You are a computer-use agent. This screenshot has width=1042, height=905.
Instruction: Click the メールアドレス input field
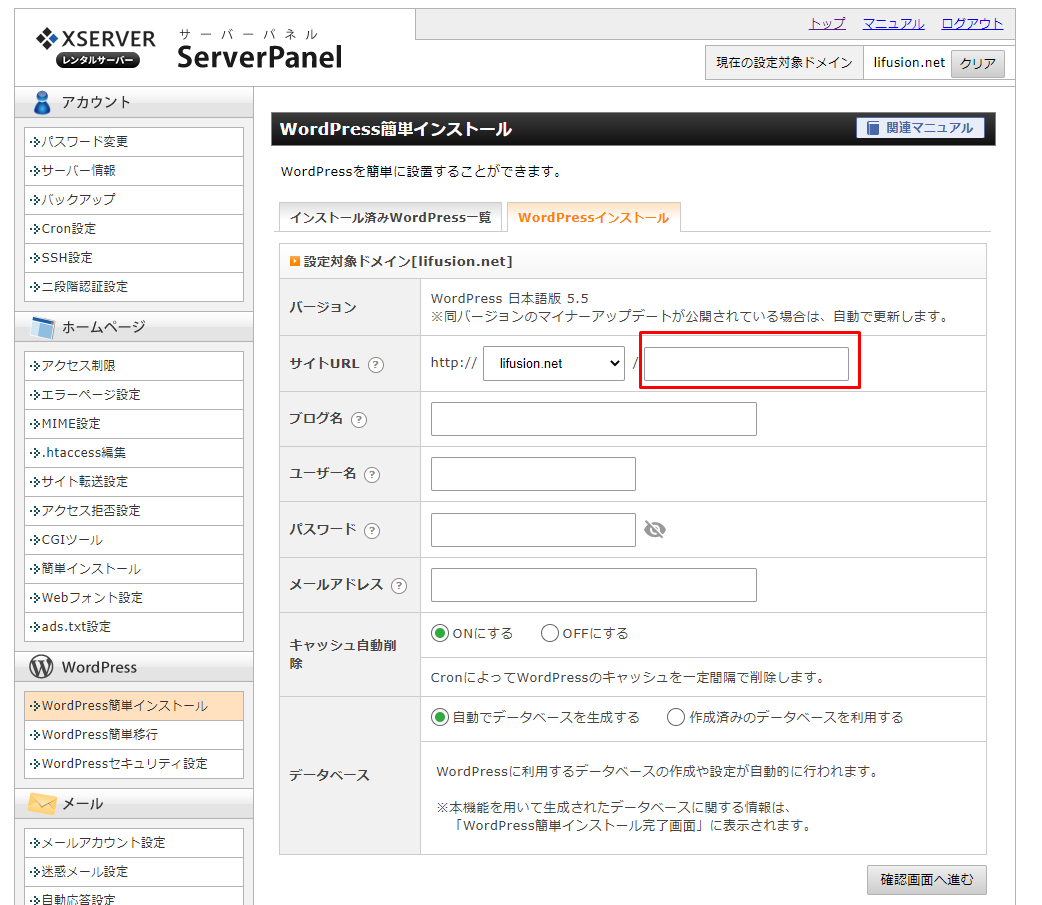pyautogui.click(x=593, y=585)
